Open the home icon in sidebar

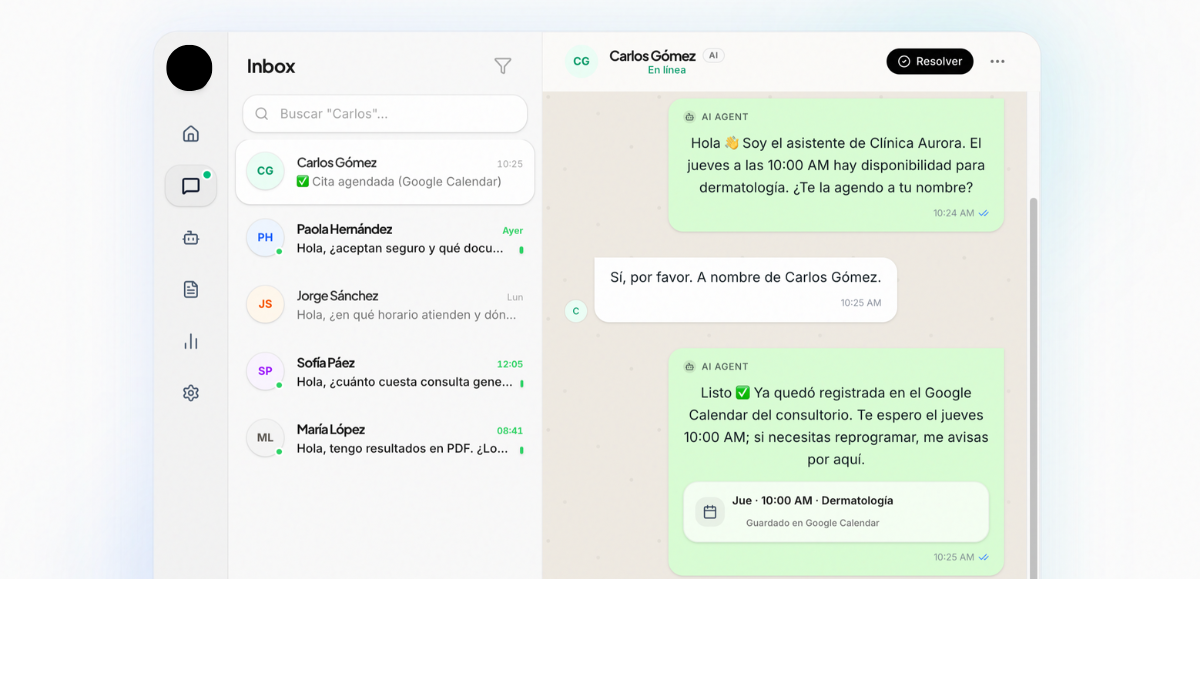191,134
